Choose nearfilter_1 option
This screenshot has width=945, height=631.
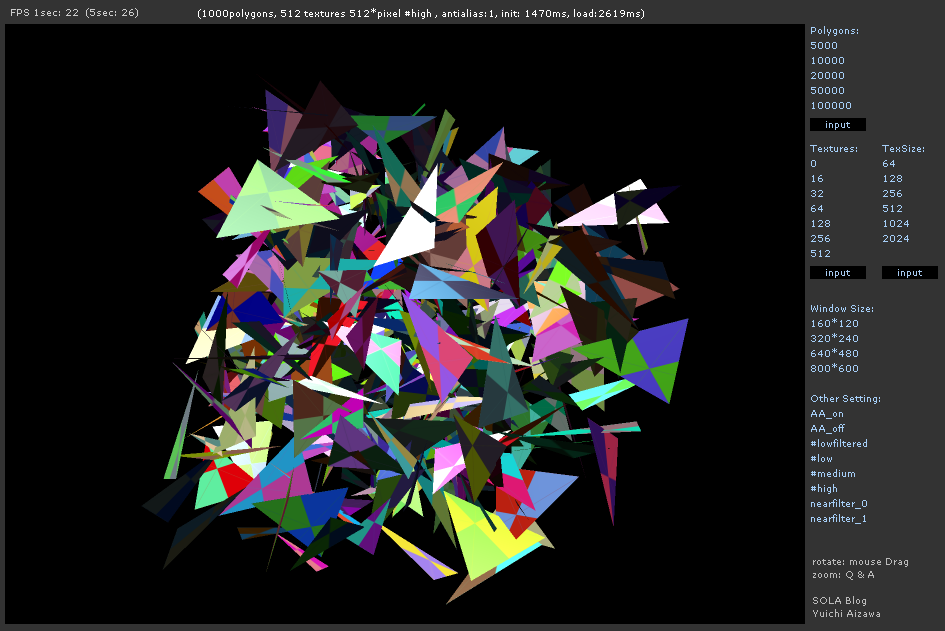tap(838, 519)
